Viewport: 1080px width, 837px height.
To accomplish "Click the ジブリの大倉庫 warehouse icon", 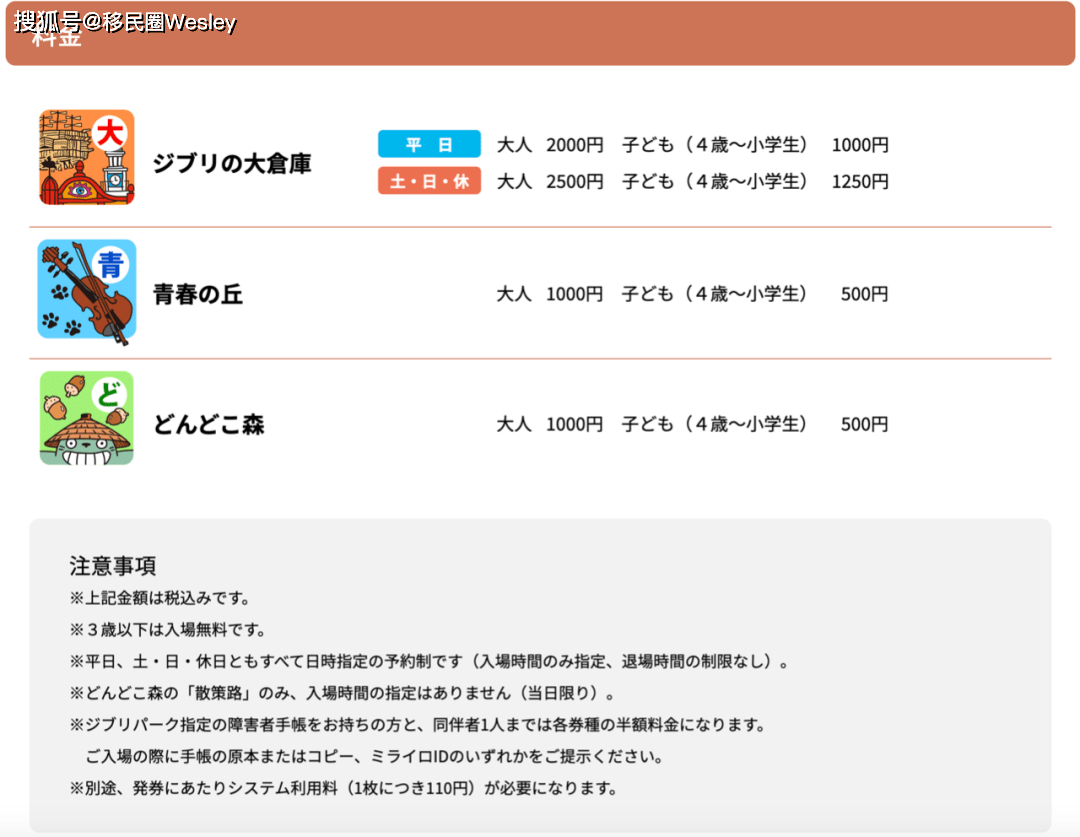I will pos(87,157).
